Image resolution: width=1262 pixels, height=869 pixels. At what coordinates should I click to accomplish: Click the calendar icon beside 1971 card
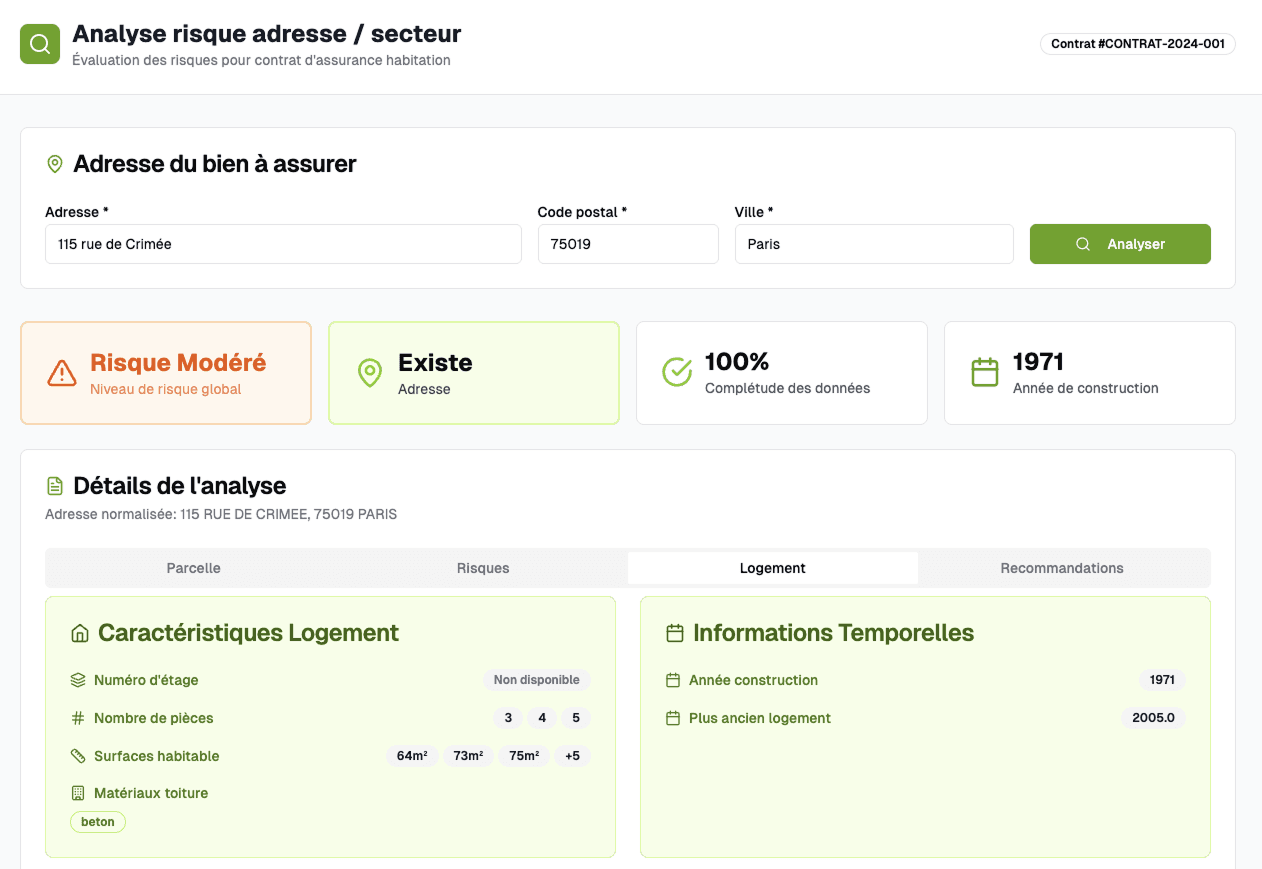(985, 372)
